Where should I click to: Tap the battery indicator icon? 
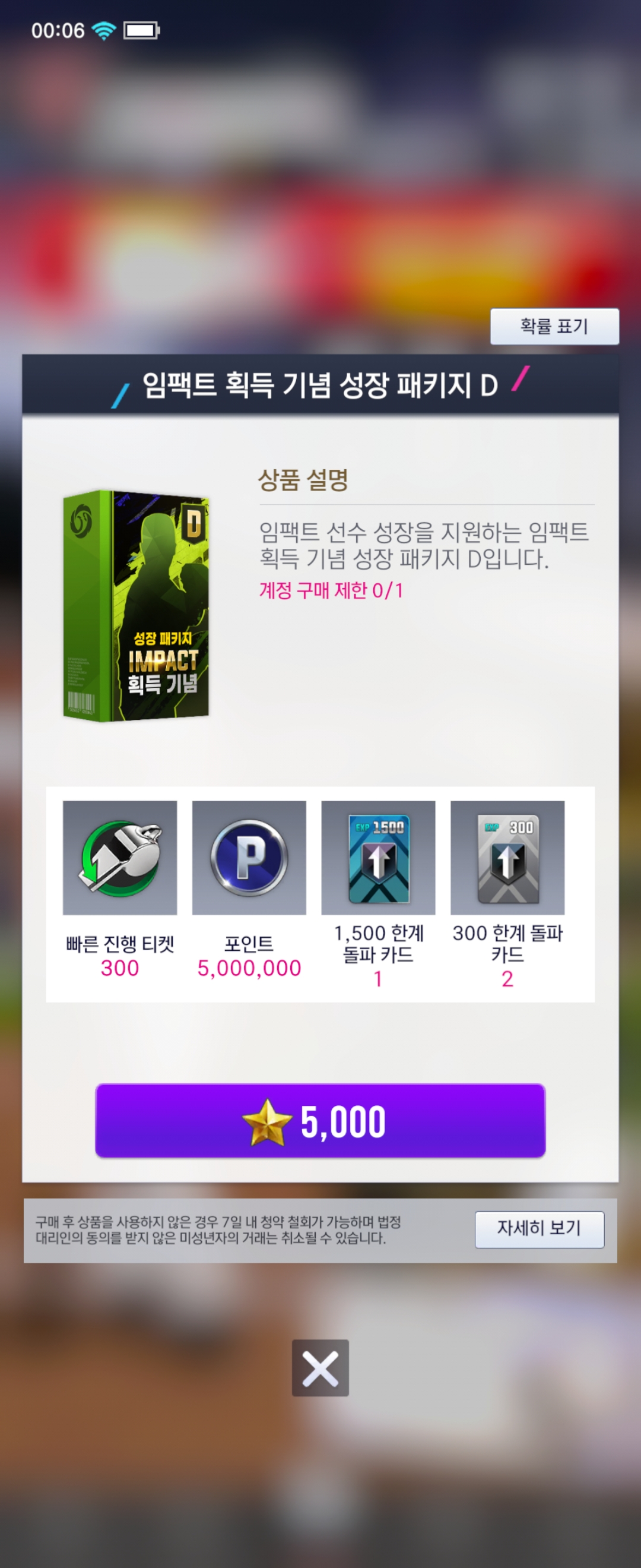(141, 30)
